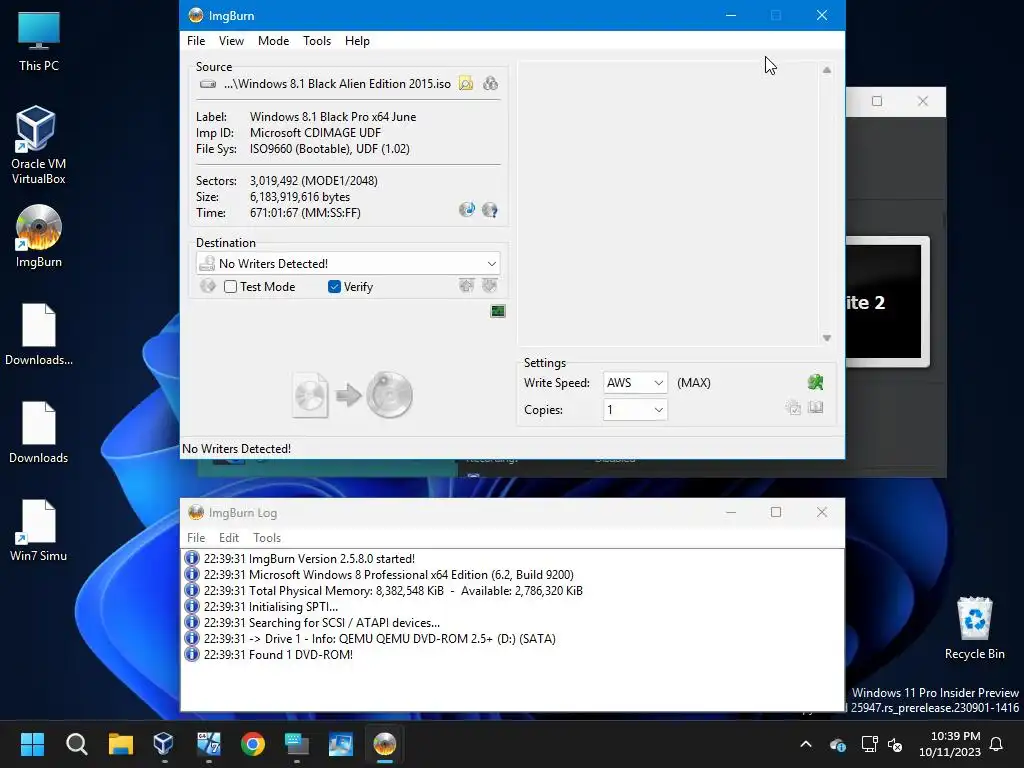Click the image information question-mark disc icon
Image resolution: width=1024 pixels, height=768 pixels.
[490, 210]
